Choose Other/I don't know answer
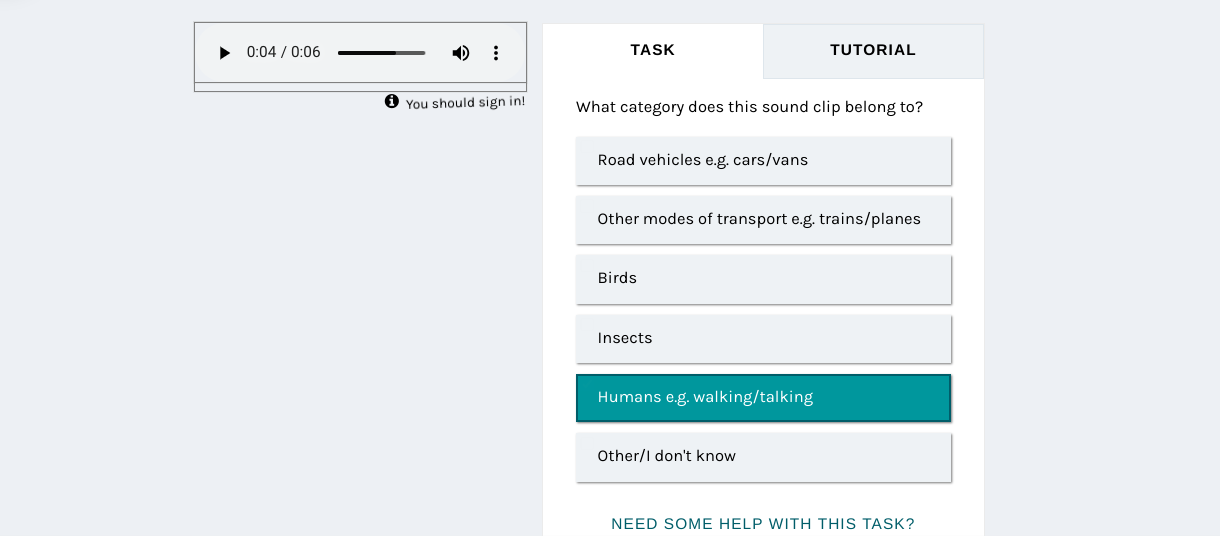The height and width of the screenshot is (536, 1220). coord(763,456)
